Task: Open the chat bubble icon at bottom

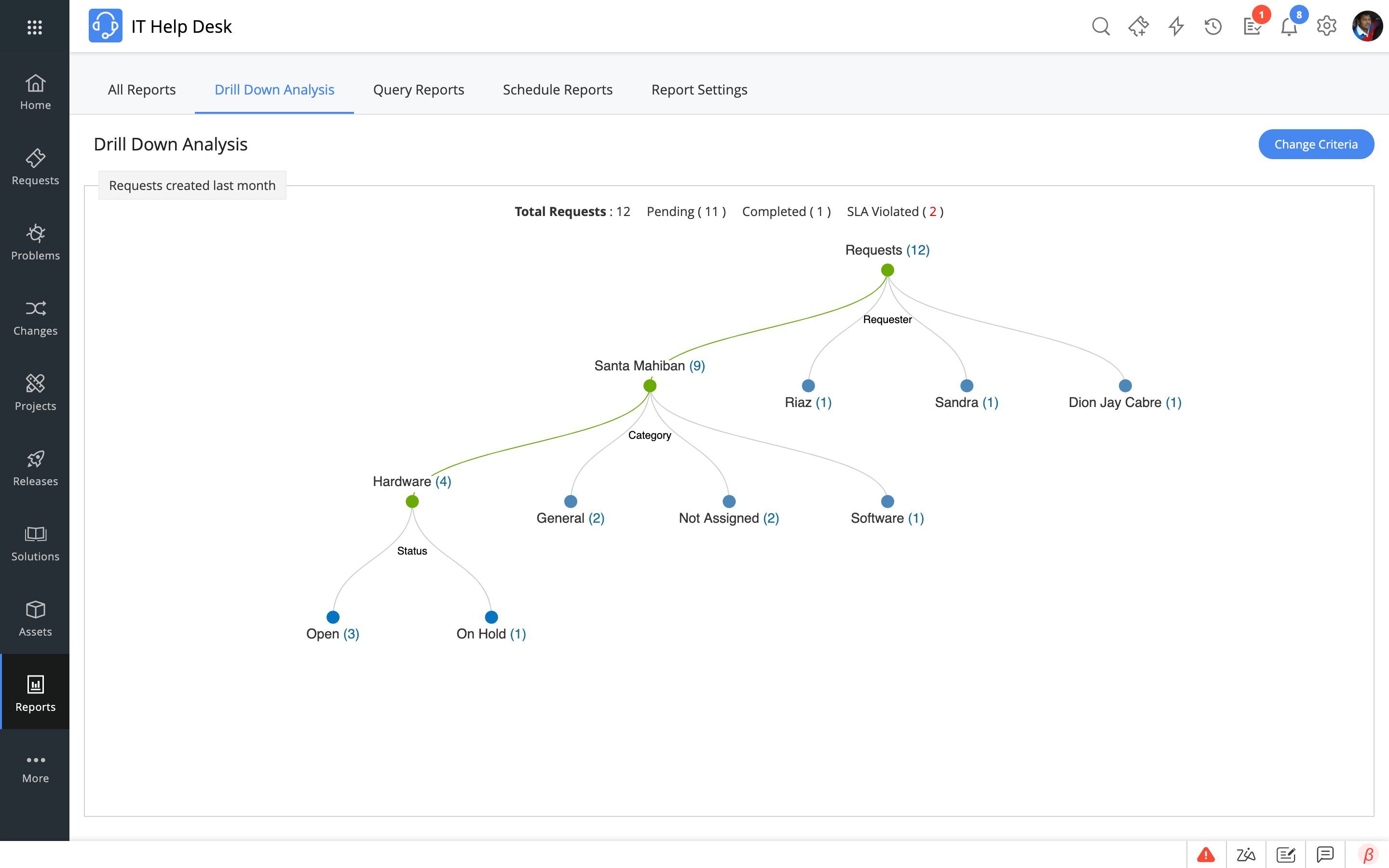Action: 1325,855
